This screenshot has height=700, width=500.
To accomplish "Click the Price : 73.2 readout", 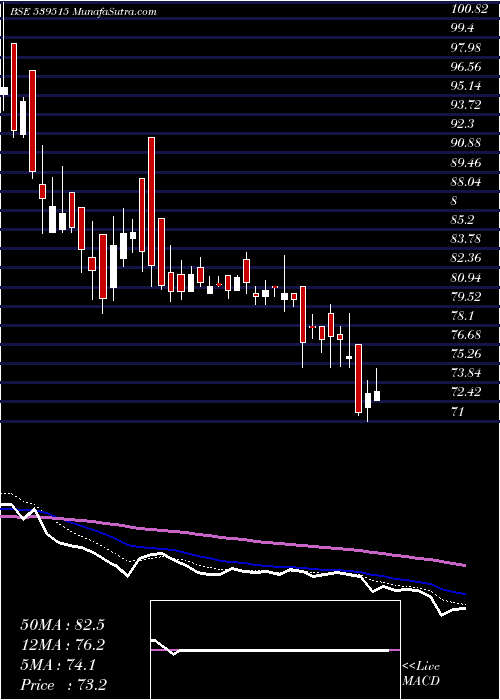I will [63, 685].
